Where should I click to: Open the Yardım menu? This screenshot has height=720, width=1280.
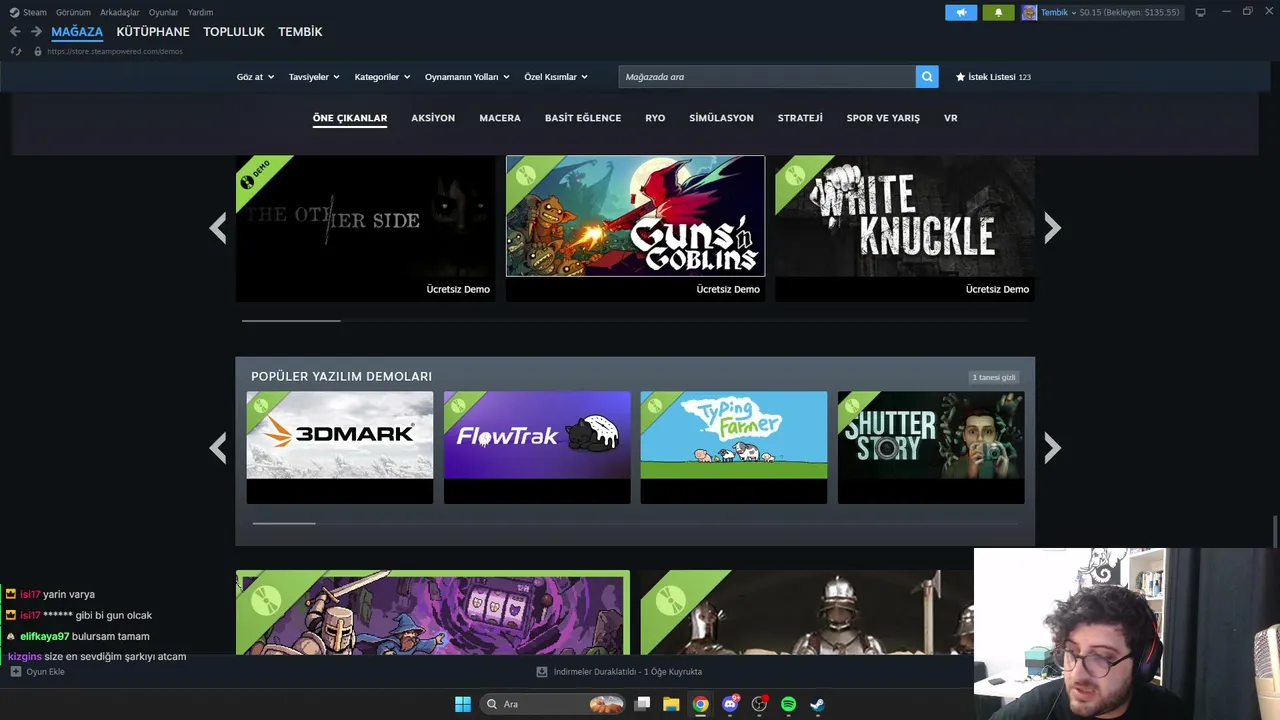coord(200,12)
